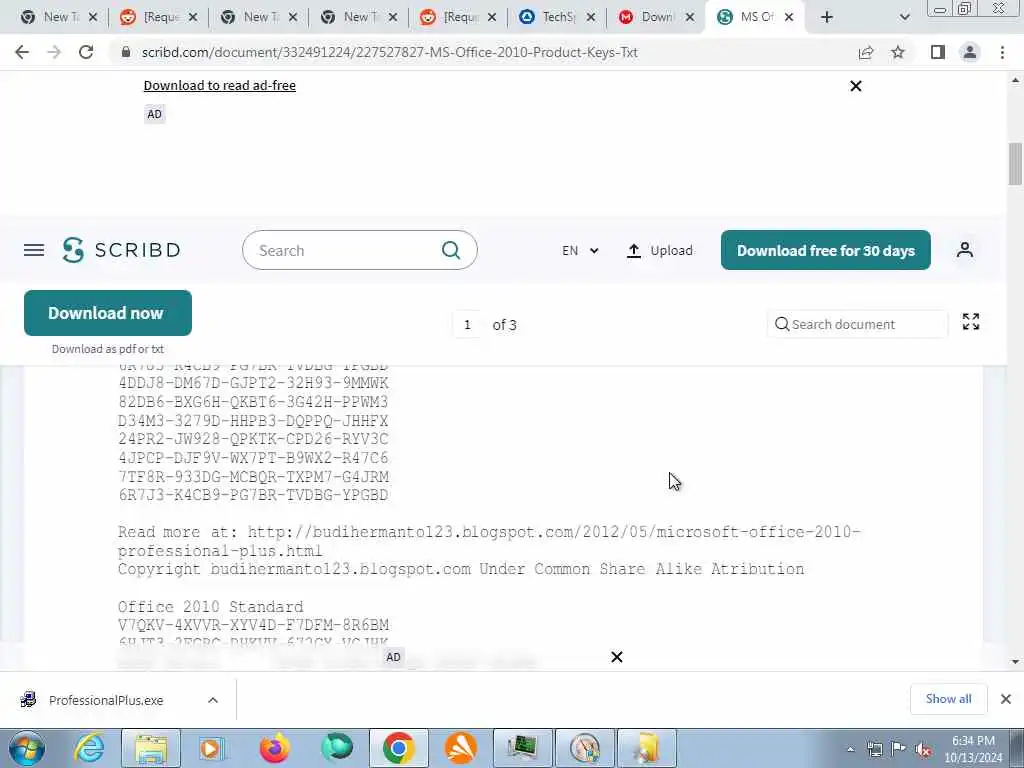Open Windows Media Player taskbar icon
This screenshot has width=1024, height=768.
pyautogui.click(x=210, y=748)
